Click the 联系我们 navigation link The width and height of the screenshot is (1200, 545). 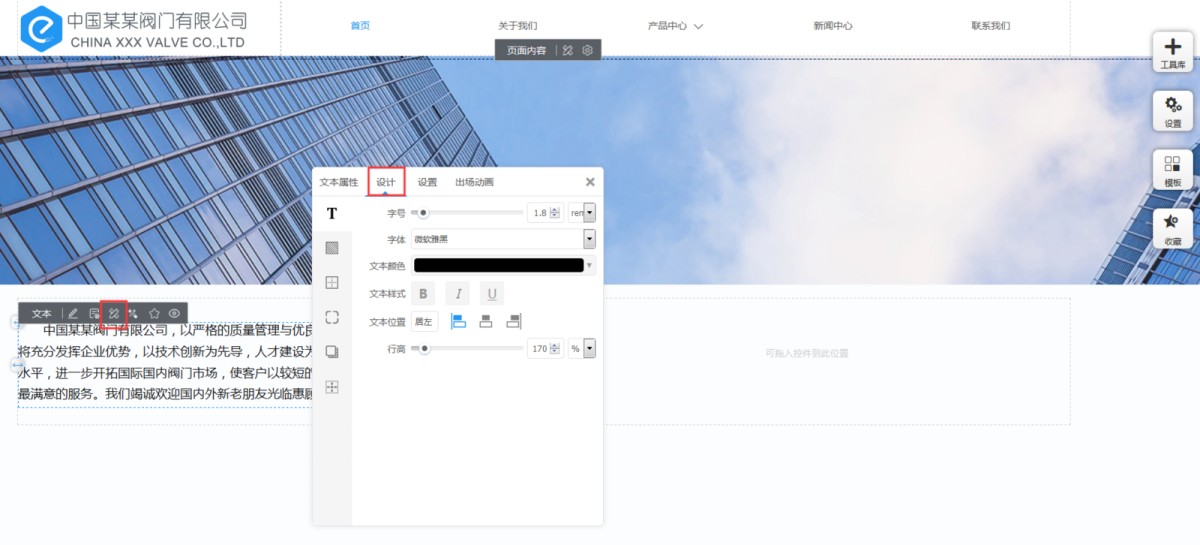(x=990, y=26)
